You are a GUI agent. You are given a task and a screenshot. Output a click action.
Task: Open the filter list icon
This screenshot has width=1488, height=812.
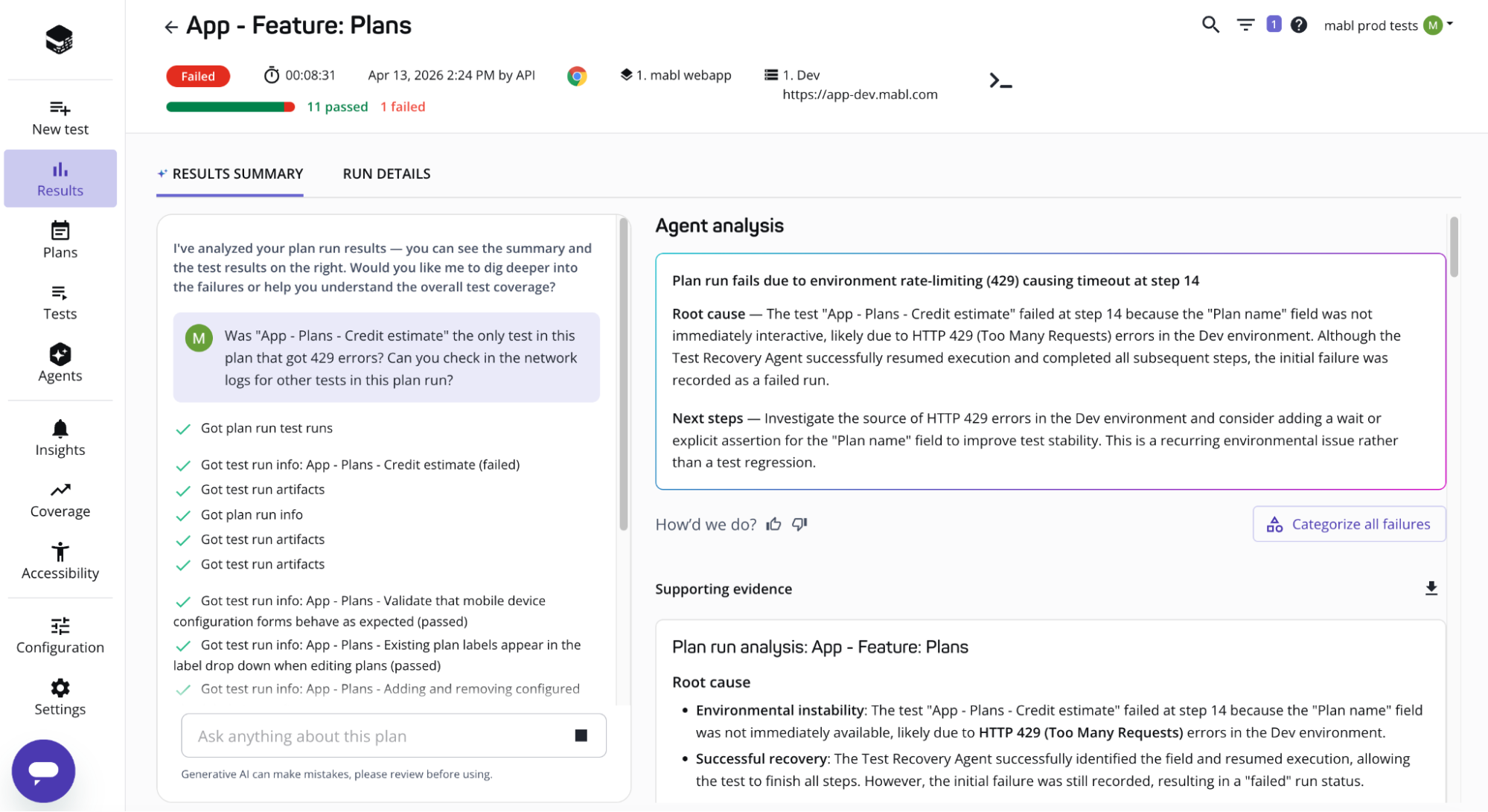tap(1245, 25)
